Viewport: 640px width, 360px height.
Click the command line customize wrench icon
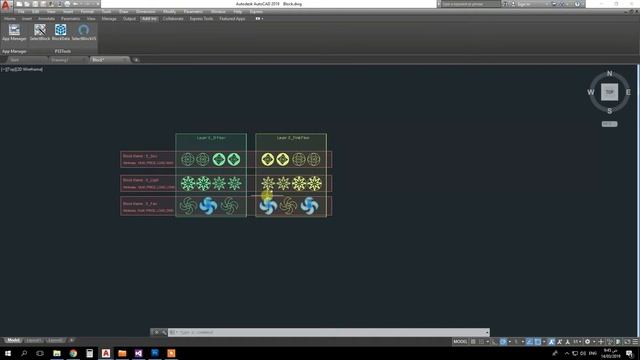pyautogui.click(x=164, y=332)
